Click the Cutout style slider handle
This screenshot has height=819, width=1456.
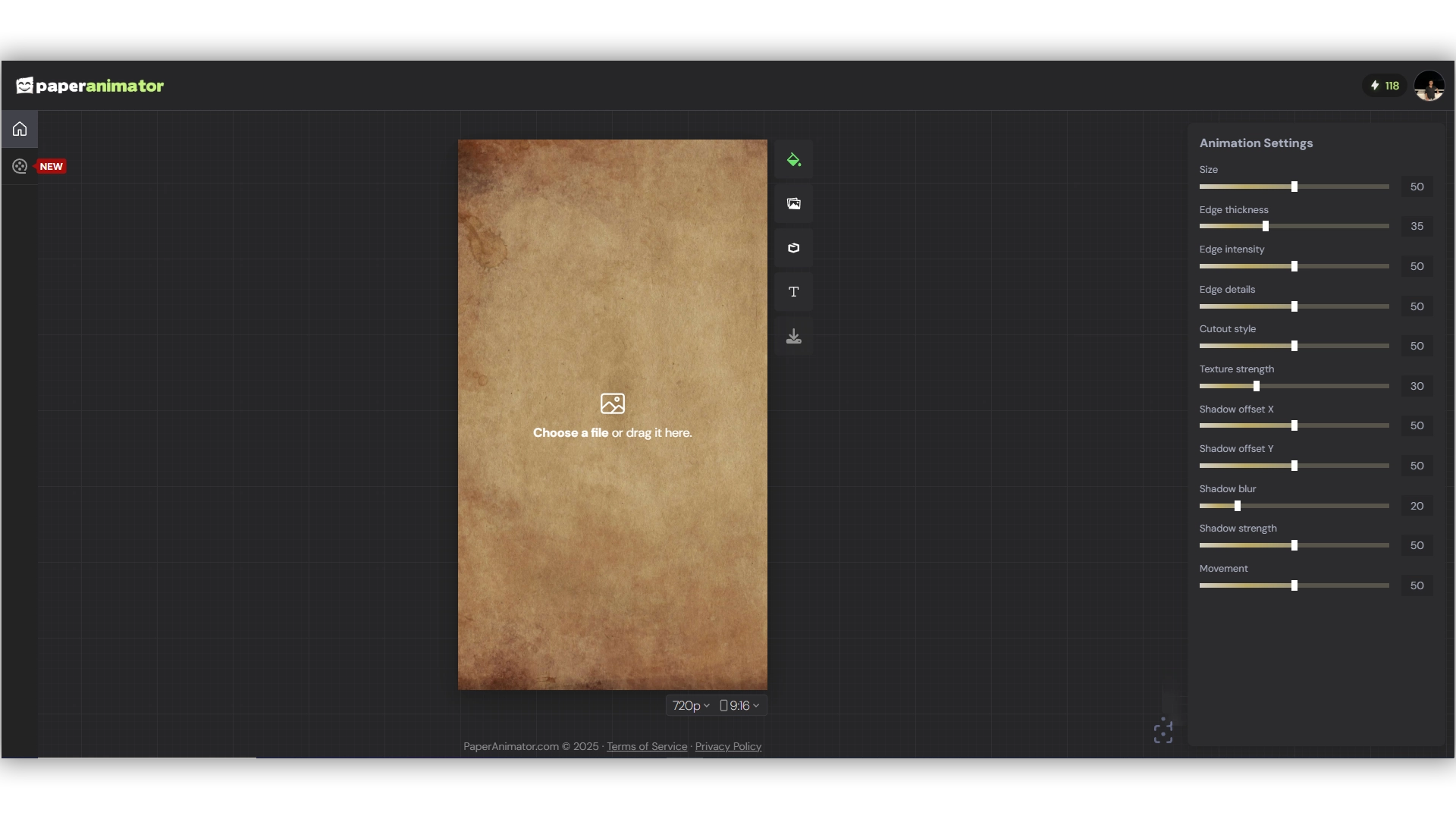pyautogui.click(x=1294, y=346)
